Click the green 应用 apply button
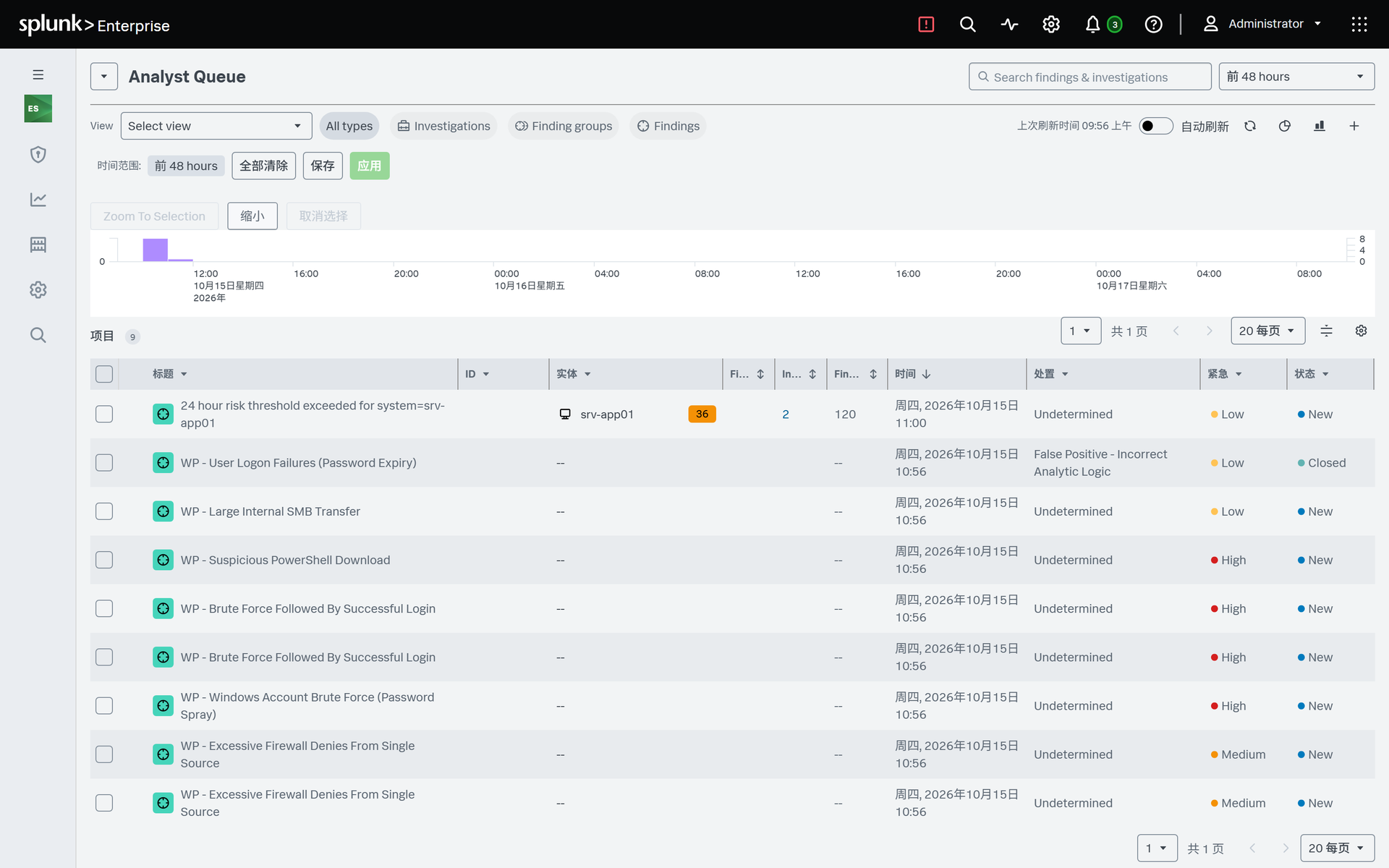Image resolution: width=1389 pixels, height=868 pixels. (x=370, y=166)
